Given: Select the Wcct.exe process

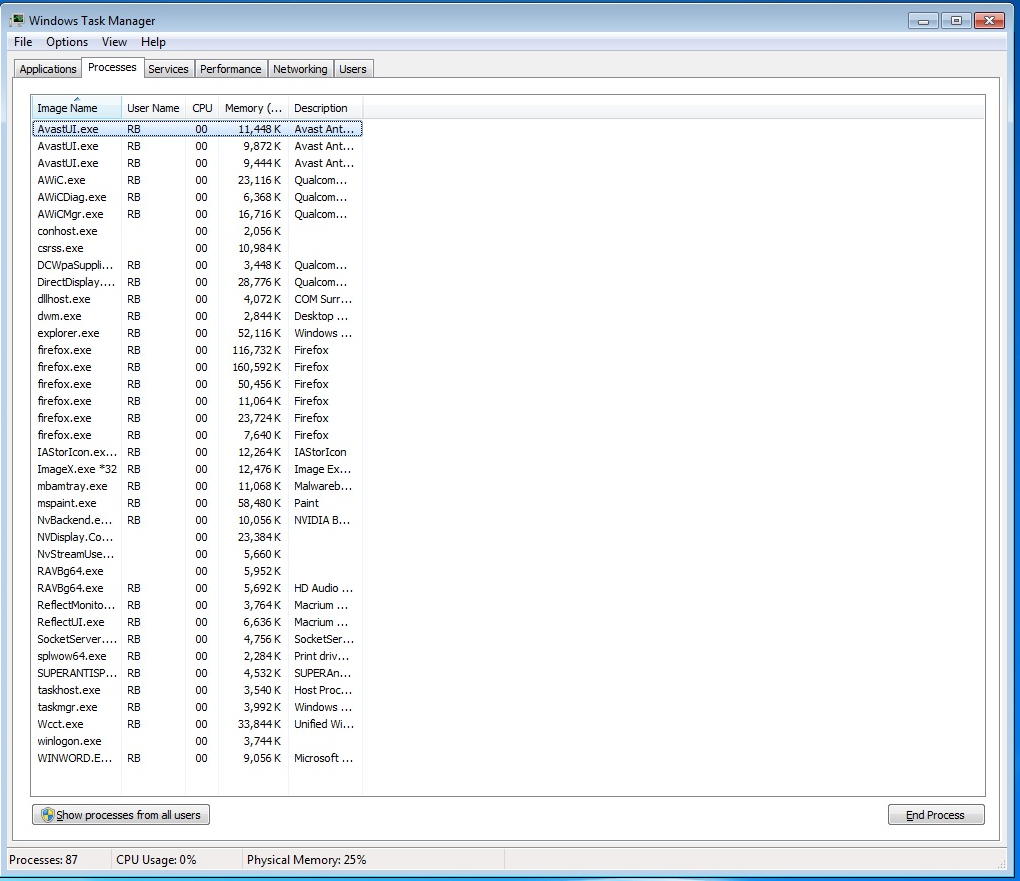Looking at the screenshot, I should tap(197, 724).
